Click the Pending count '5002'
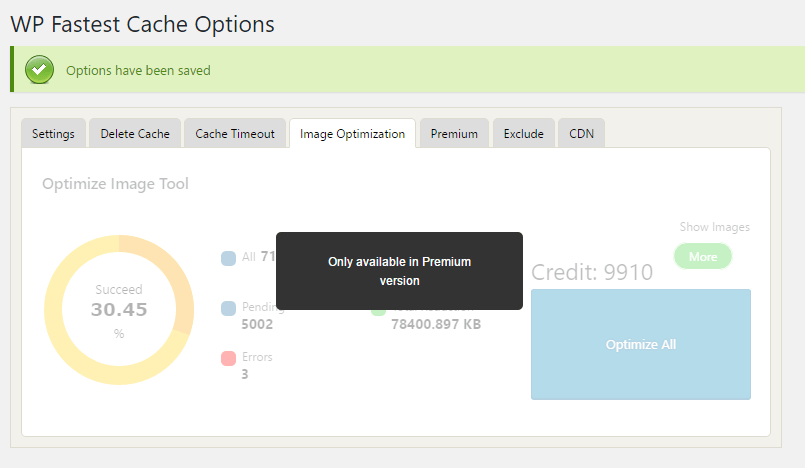This screenshot has width=805, height=468. (x=257, y=324)
